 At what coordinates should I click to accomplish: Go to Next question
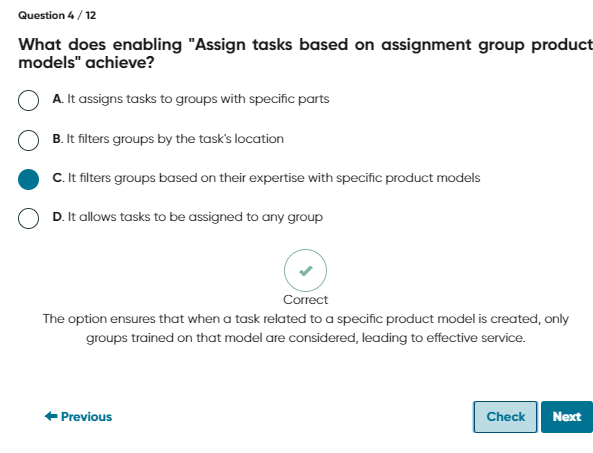coord(567,417)
